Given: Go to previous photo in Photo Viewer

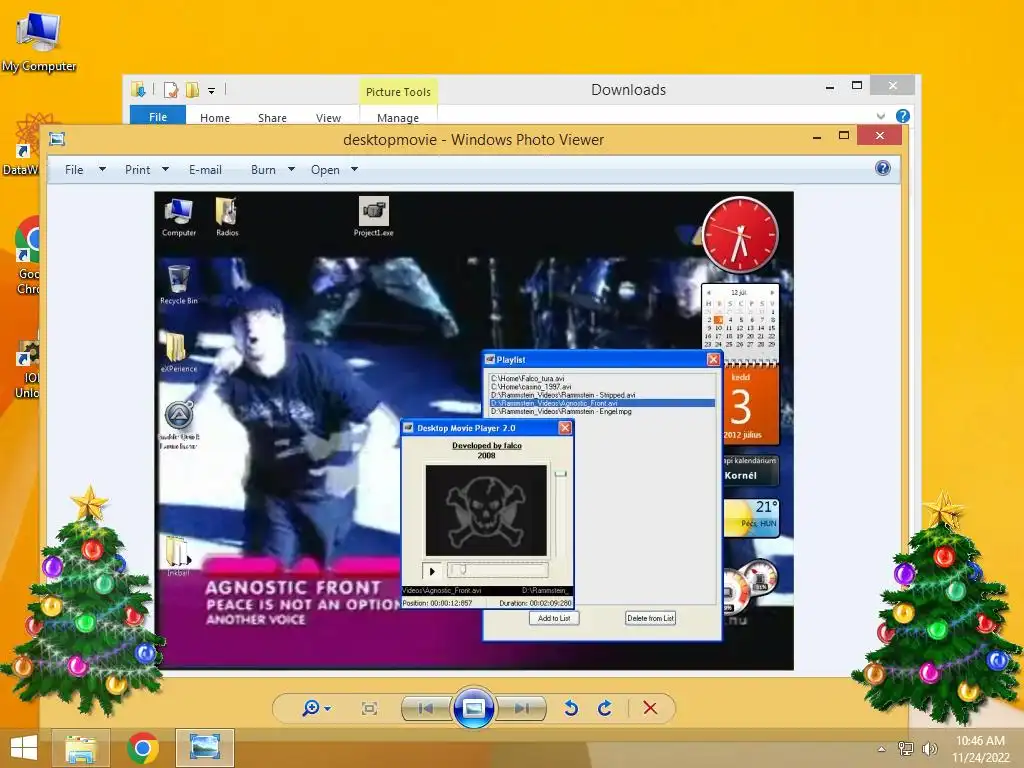Looking at the screenshot, I should [x=426, y=709].
